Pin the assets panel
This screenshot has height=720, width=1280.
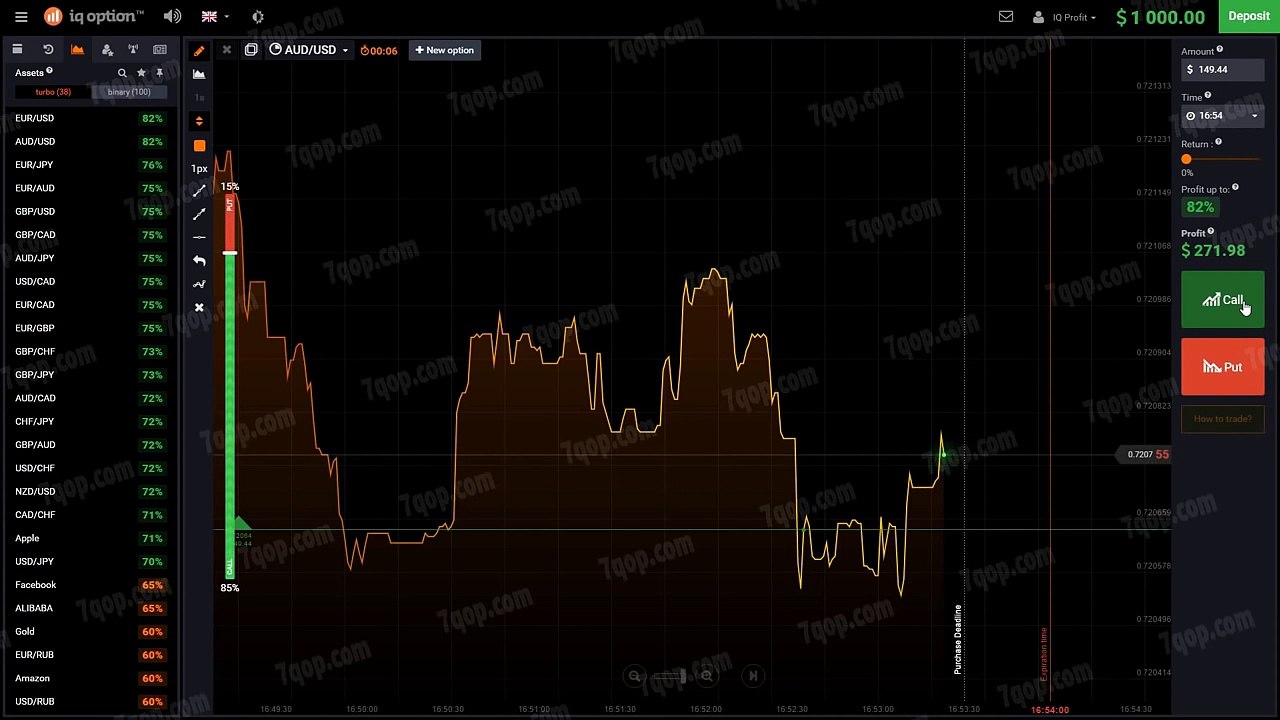(159, 73)
